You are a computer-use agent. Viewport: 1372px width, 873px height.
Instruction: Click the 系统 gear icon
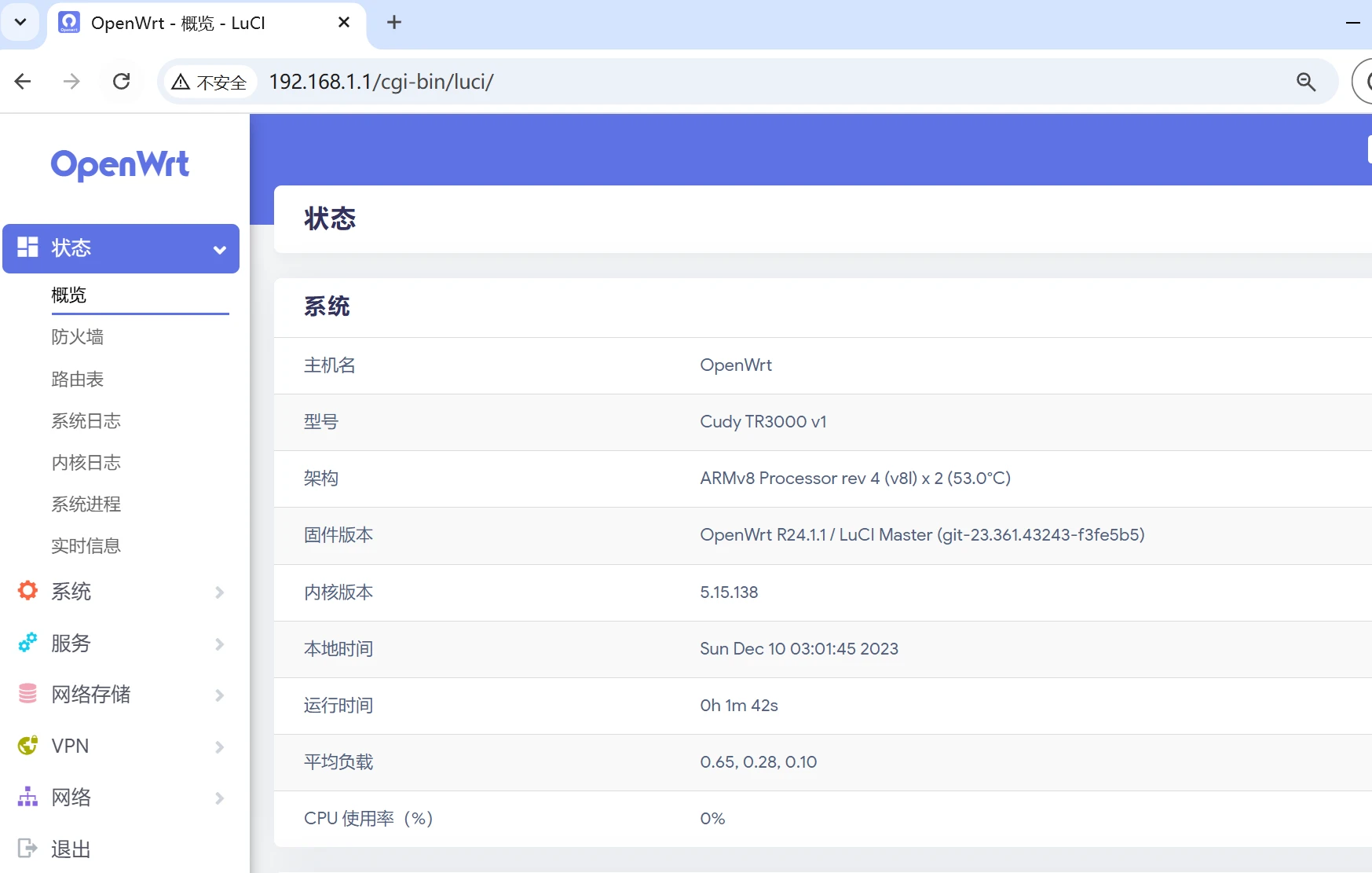(27, 591)
